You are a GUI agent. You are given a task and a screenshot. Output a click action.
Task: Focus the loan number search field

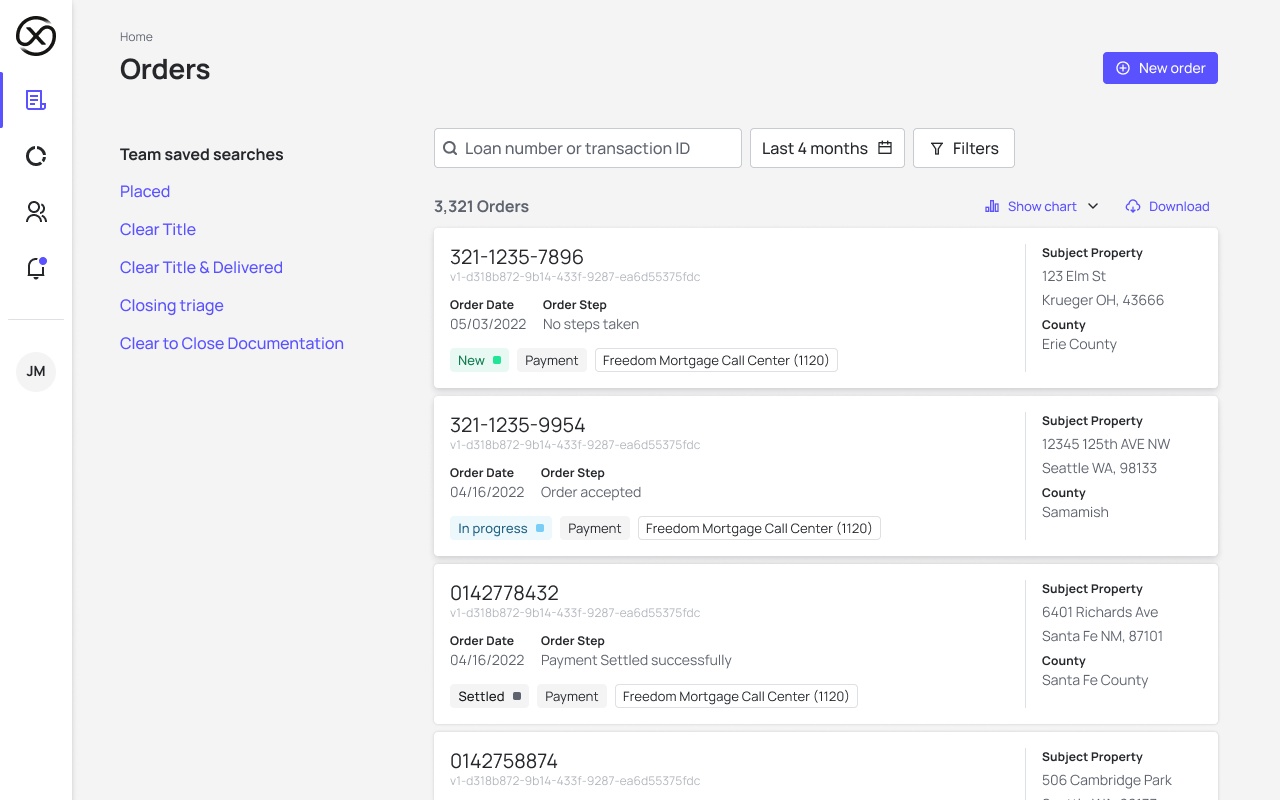pos(588,148)
